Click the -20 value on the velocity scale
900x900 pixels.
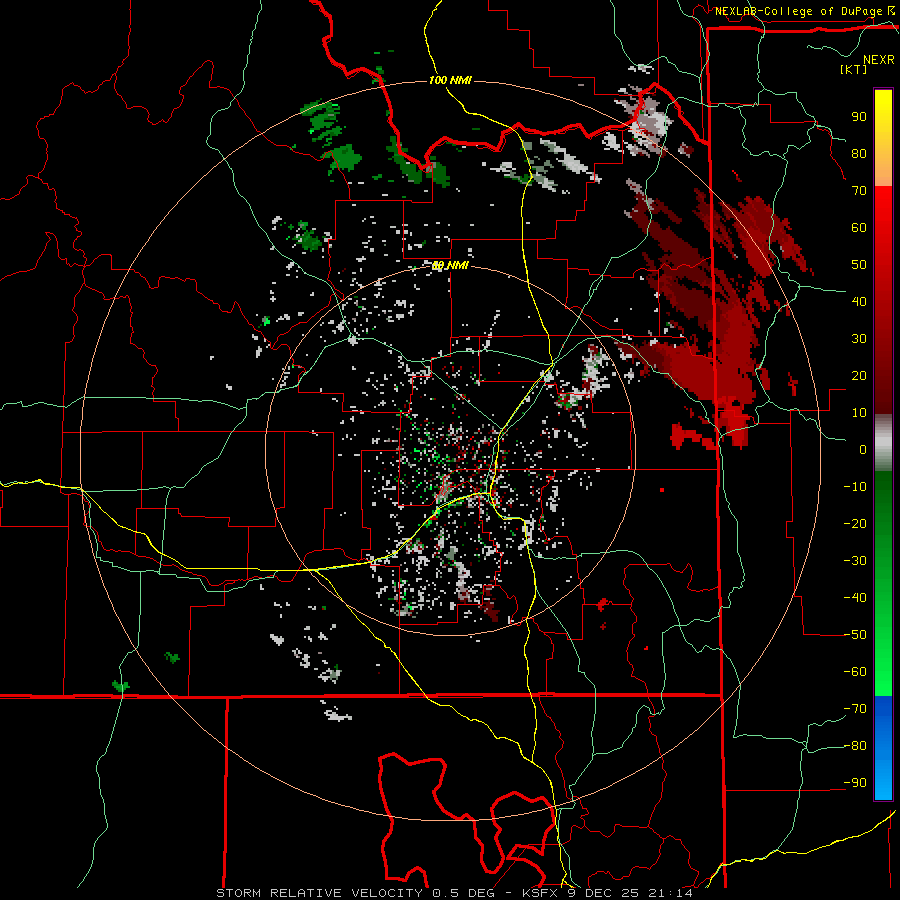(855, 523)
